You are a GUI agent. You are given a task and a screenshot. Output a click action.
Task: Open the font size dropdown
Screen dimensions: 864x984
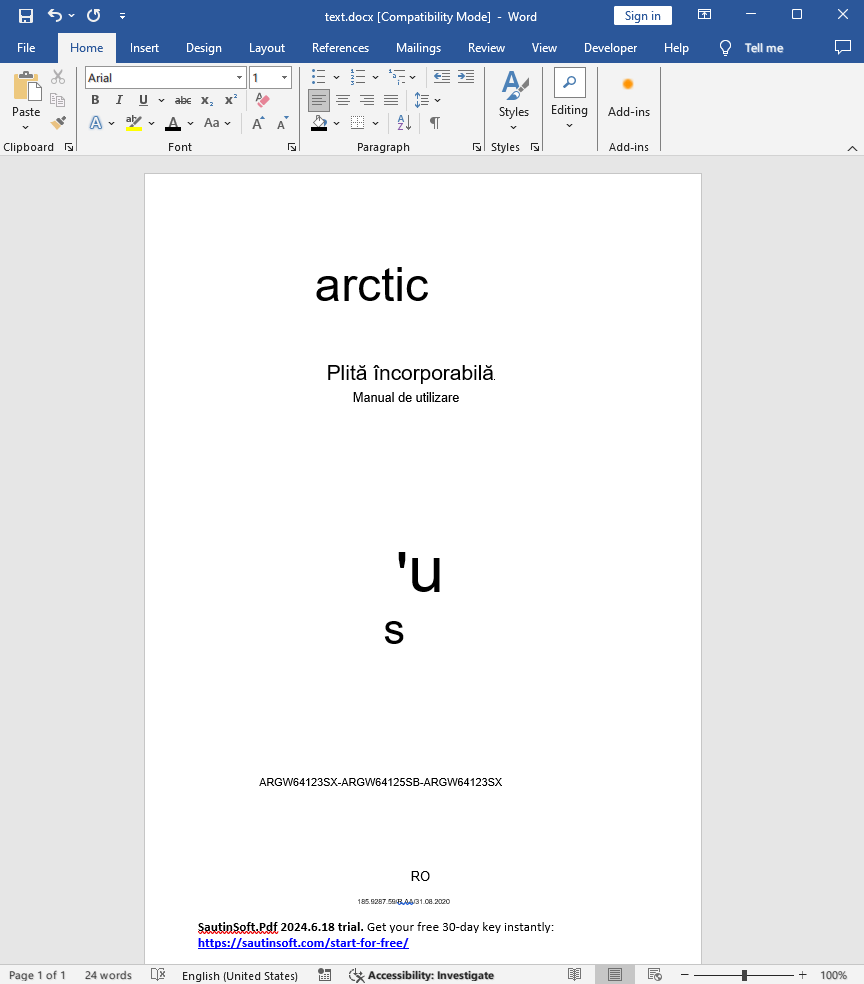pyautogui.click(x=284, y=77)
